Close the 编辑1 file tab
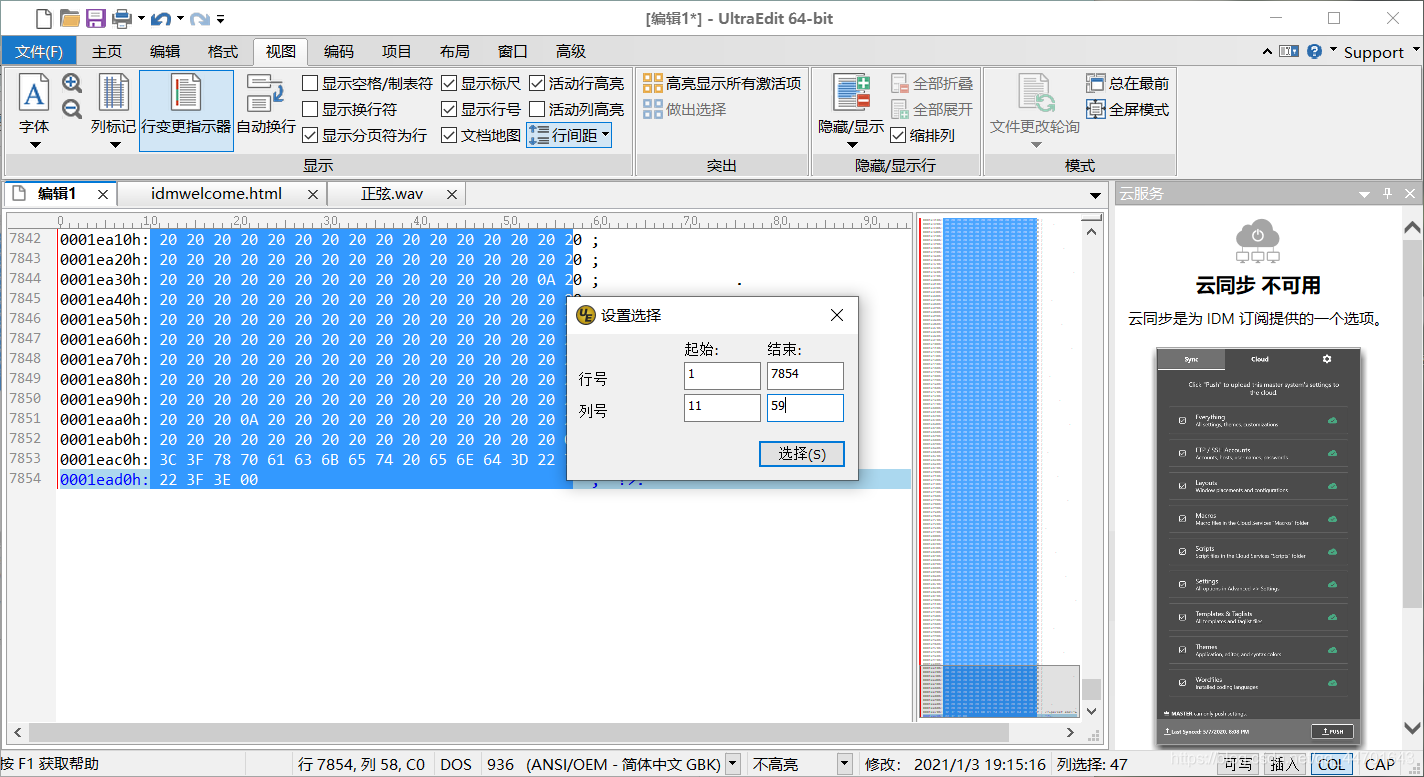The image size is (1424, 777). [x=103, y=194]
